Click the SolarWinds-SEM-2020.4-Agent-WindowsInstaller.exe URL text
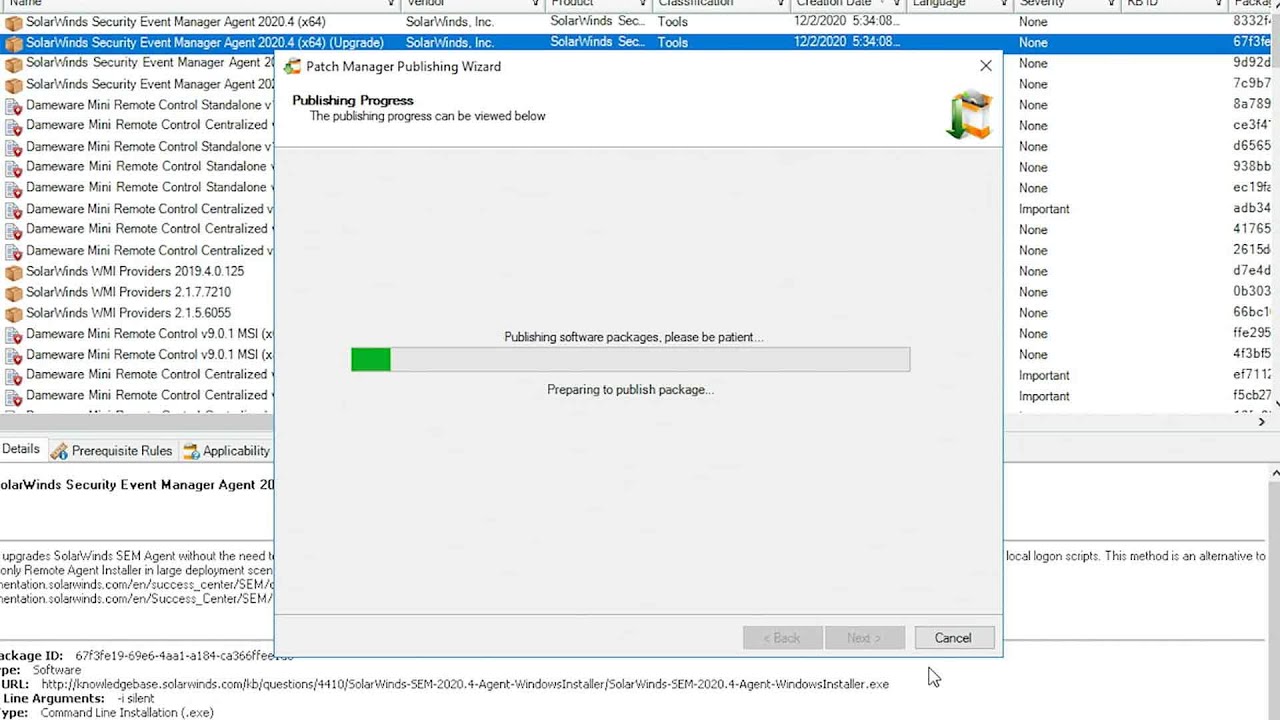Image resolution: width=1280 pixels, height=720 pixels. (749, 684)
